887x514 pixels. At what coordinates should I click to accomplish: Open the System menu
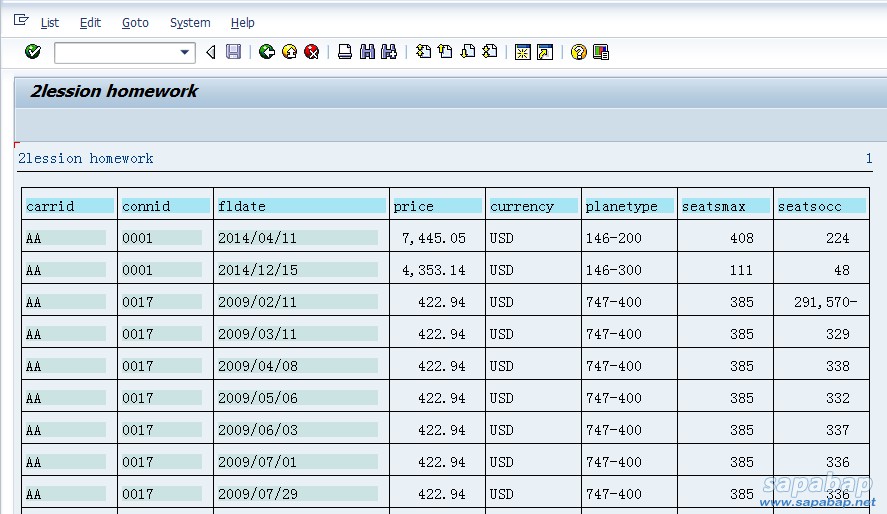click(x=190, y=22)
